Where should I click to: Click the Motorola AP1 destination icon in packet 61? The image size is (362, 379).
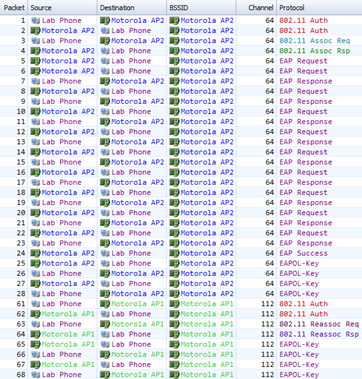[105, 304]
